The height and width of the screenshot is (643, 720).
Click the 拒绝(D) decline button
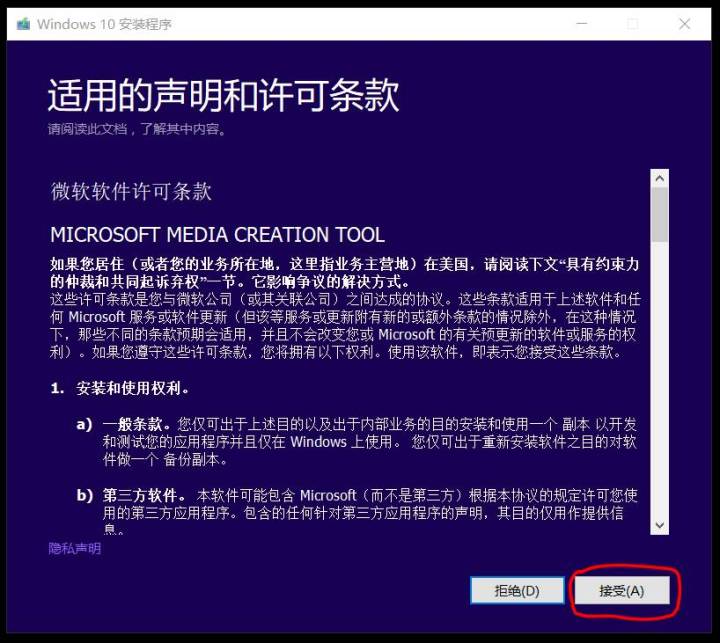[x=517, y=591]
